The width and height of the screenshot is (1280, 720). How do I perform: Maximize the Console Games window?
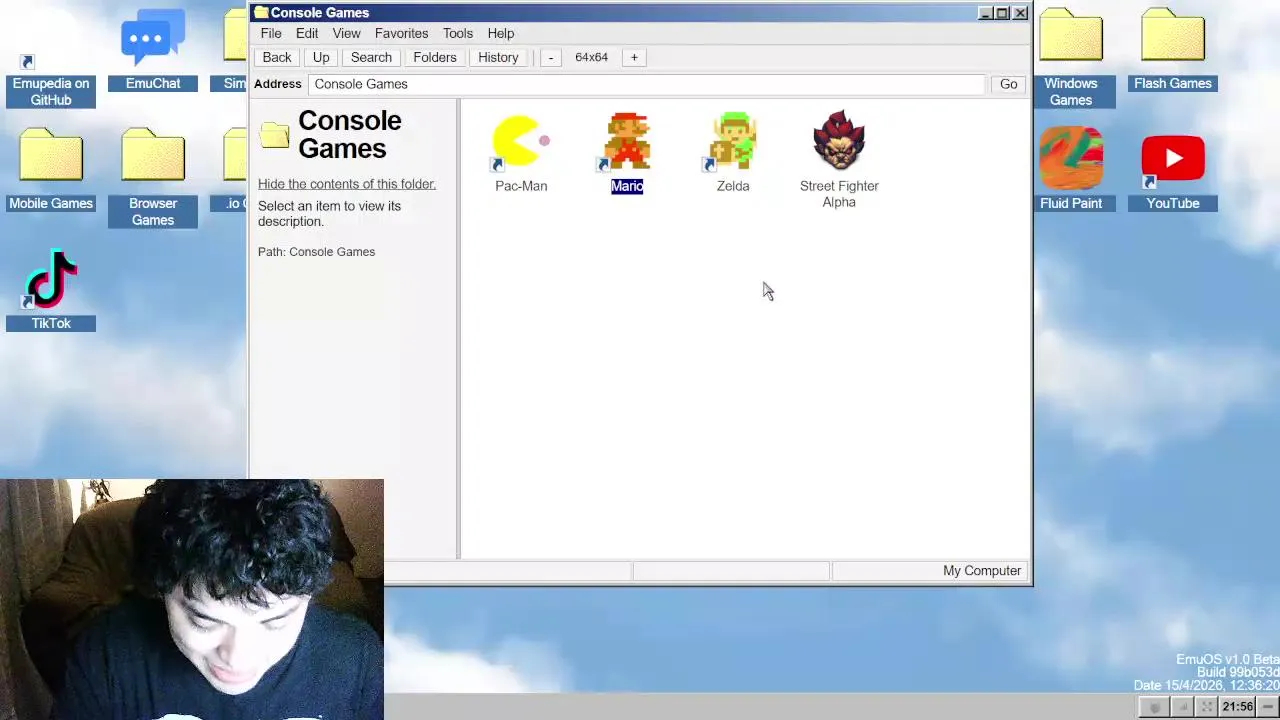(x=1002, y=13)
